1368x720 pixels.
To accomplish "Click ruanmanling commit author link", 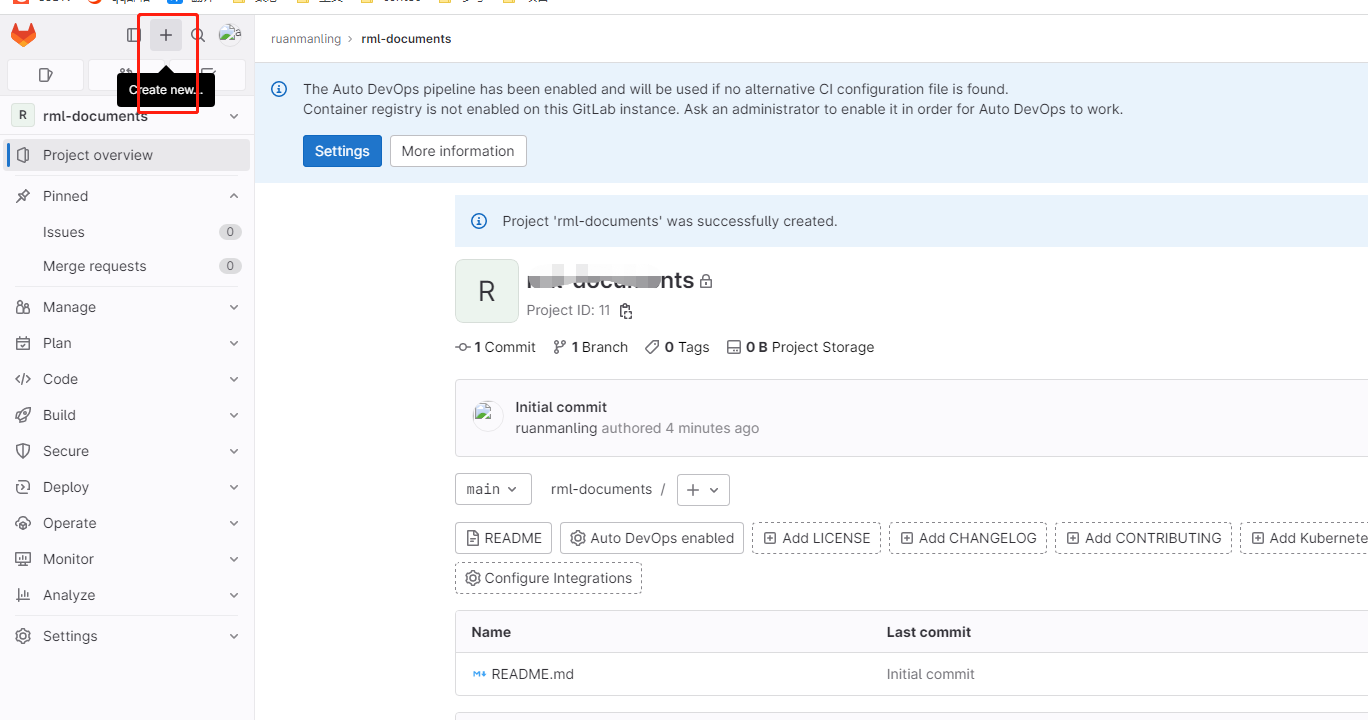I will pos(556,428).
